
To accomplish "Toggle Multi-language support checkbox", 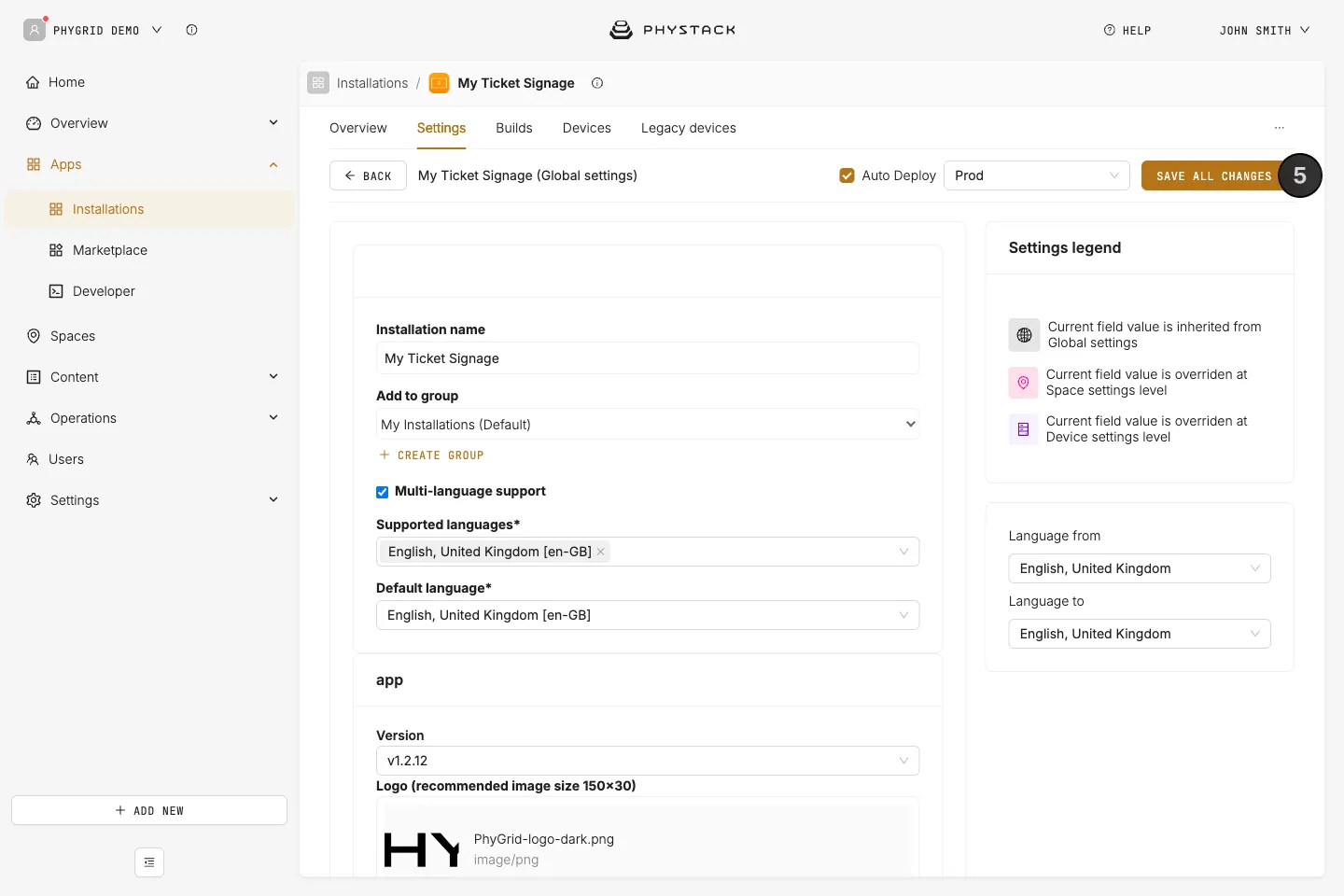I will coord(382,492).
